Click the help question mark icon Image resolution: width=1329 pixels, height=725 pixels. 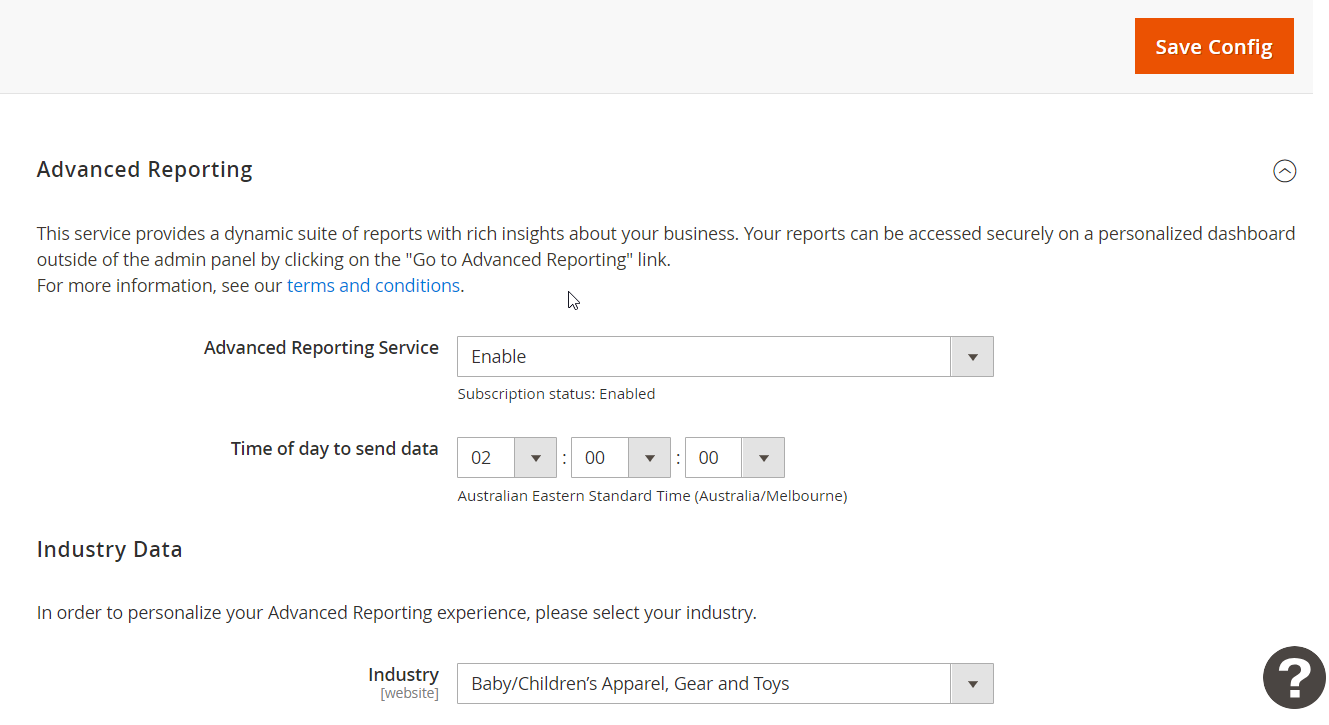tap(1294, 678)
